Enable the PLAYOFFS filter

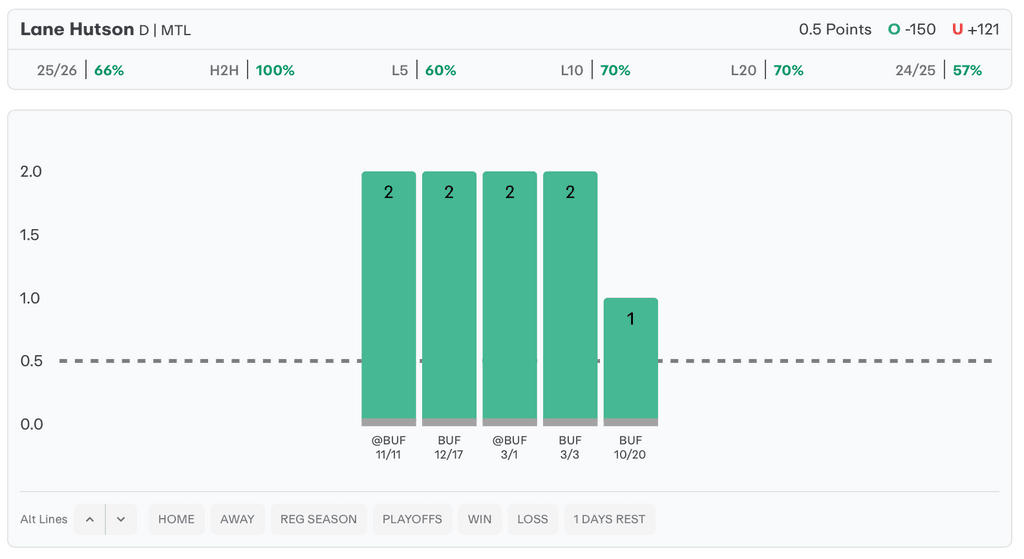pyautogui.click(x=411, y=519)
